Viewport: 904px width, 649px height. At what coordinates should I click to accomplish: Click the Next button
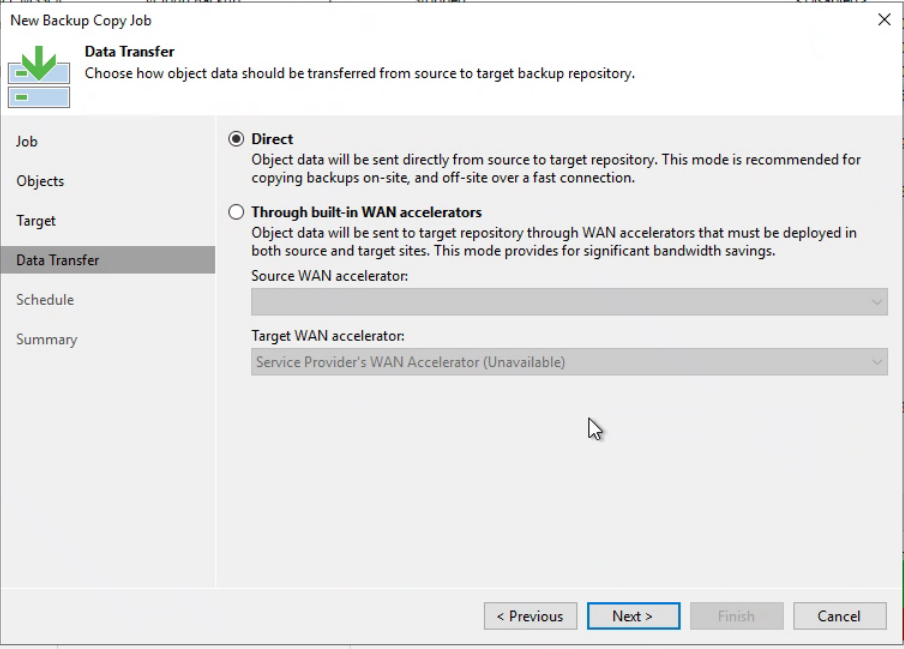(x=633, y=616)
